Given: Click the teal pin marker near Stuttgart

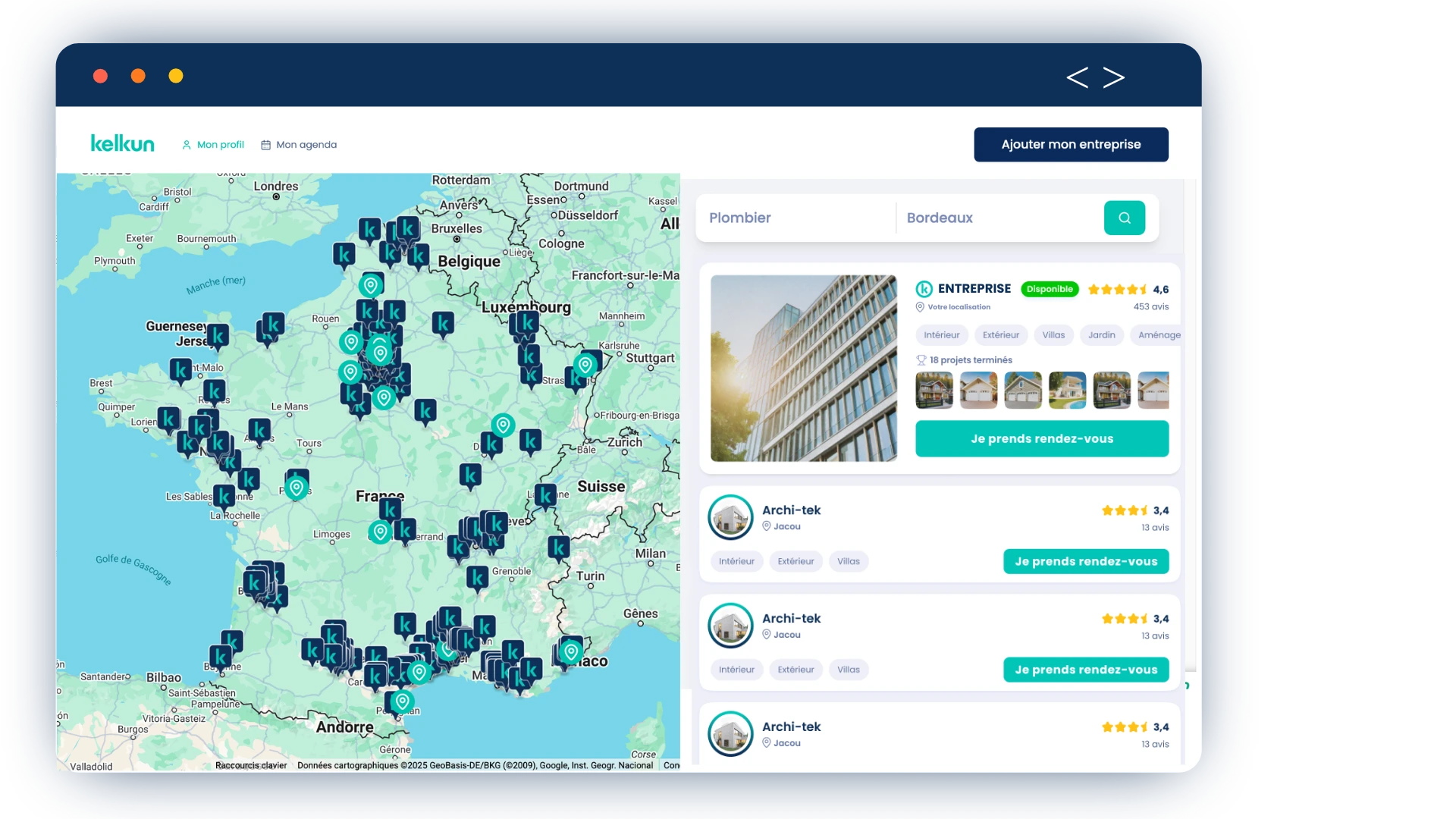Looking at the screenshot, I should [x=585, y=365].
